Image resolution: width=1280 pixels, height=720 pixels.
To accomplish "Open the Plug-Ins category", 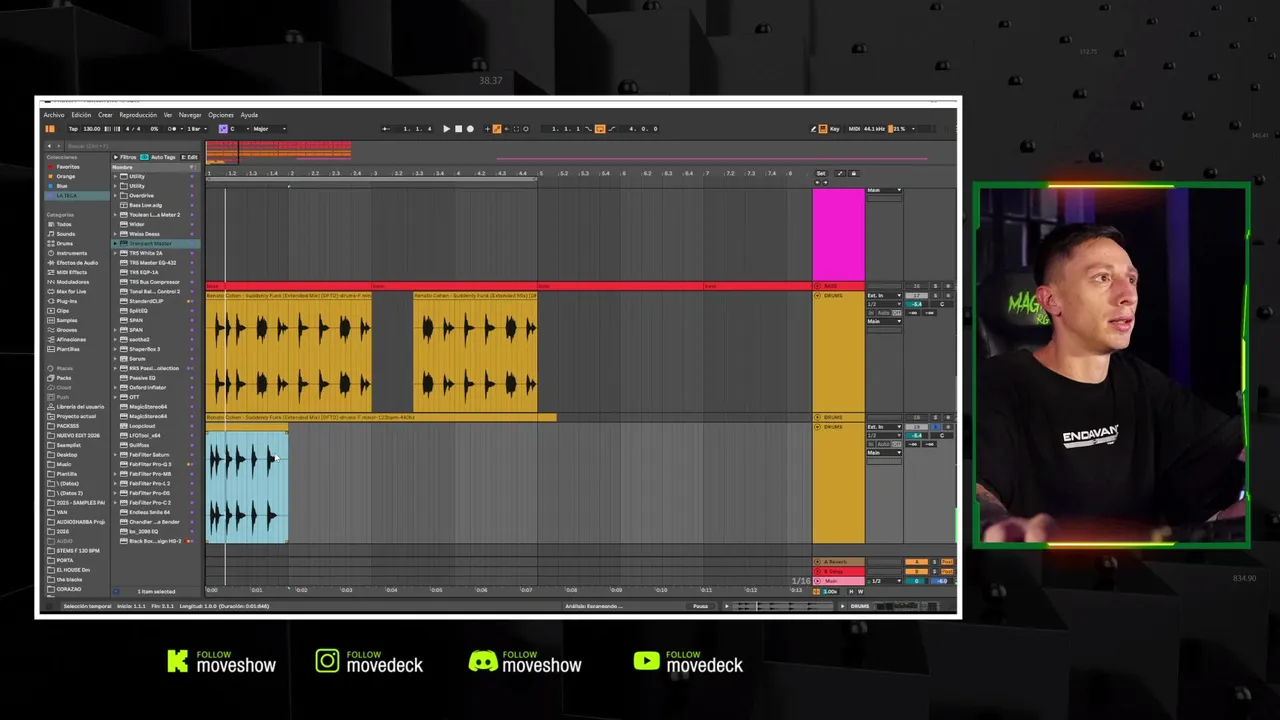I will [x=66, y=301].
